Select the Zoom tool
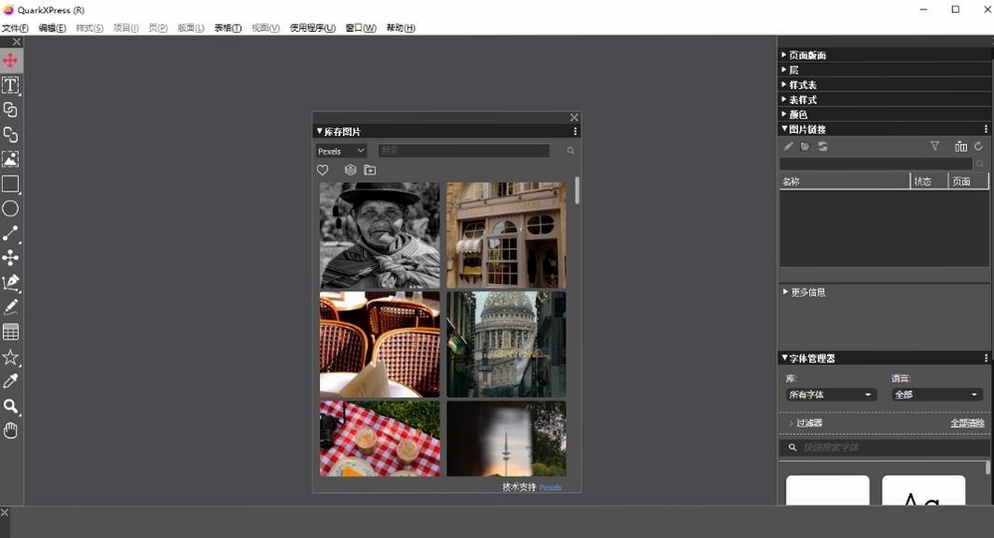994x538 pixels. pos(11,406)
